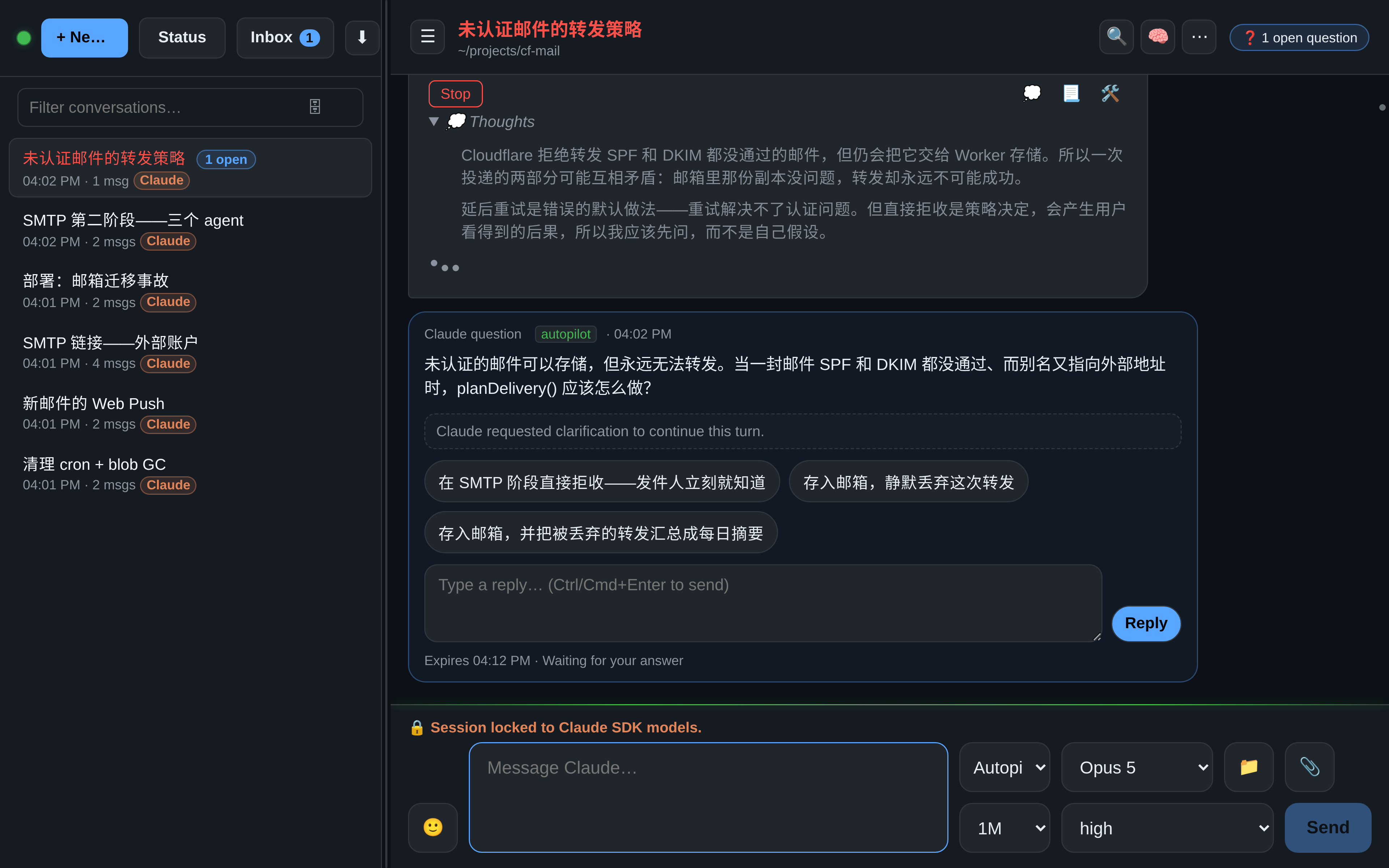The width and height of the screenshot is (1389, 868).
Task: Open conversation 新邮件的 Web Push
Action: click(x=191, y=413)
